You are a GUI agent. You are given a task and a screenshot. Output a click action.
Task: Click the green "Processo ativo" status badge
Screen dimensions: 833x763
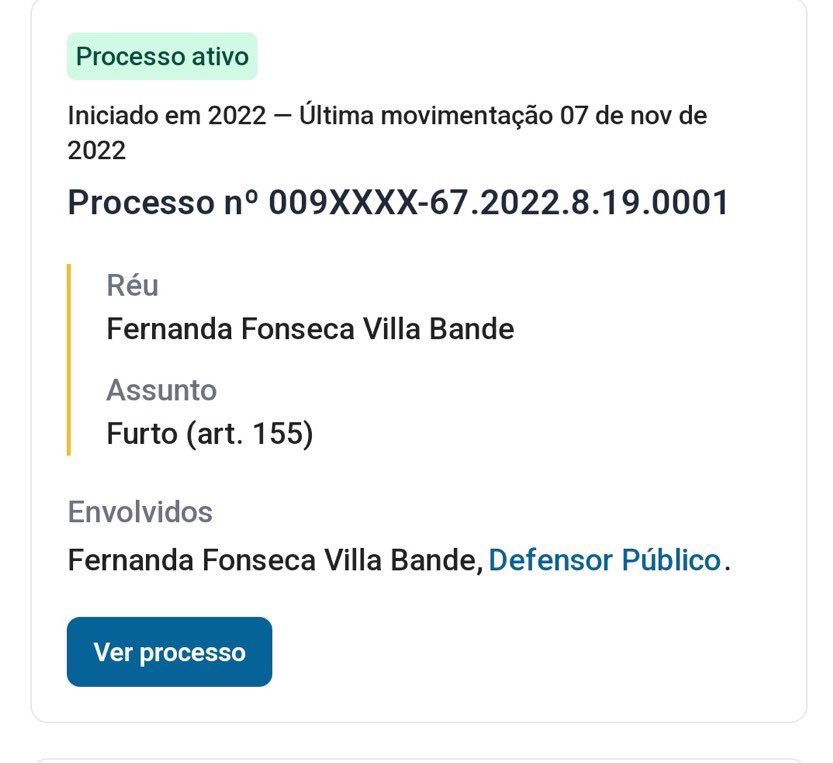[x=162, y=56]
